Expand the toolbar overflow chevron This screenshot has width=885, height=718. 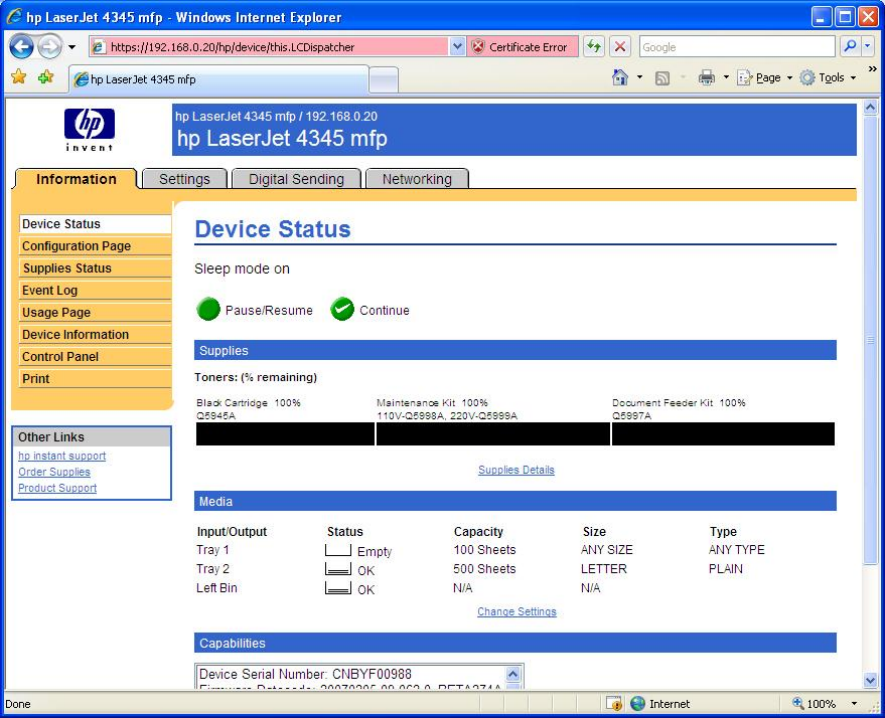pyautogui.click(x=872, y=69)
